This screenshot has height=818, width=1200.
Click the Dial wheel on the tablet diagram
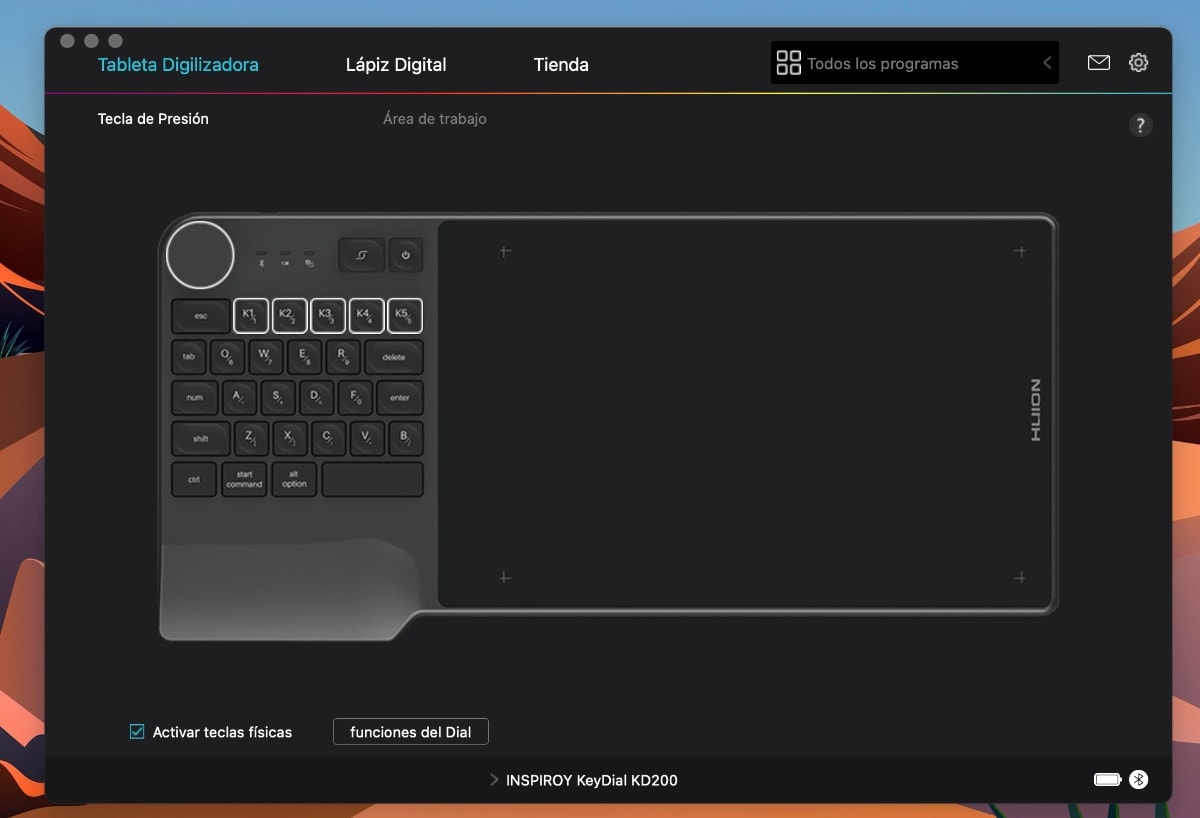click(200, 255)
